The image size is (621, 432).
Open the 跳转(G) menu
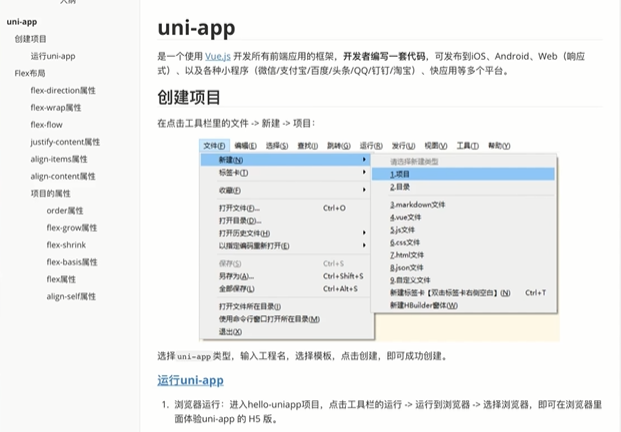339,146
